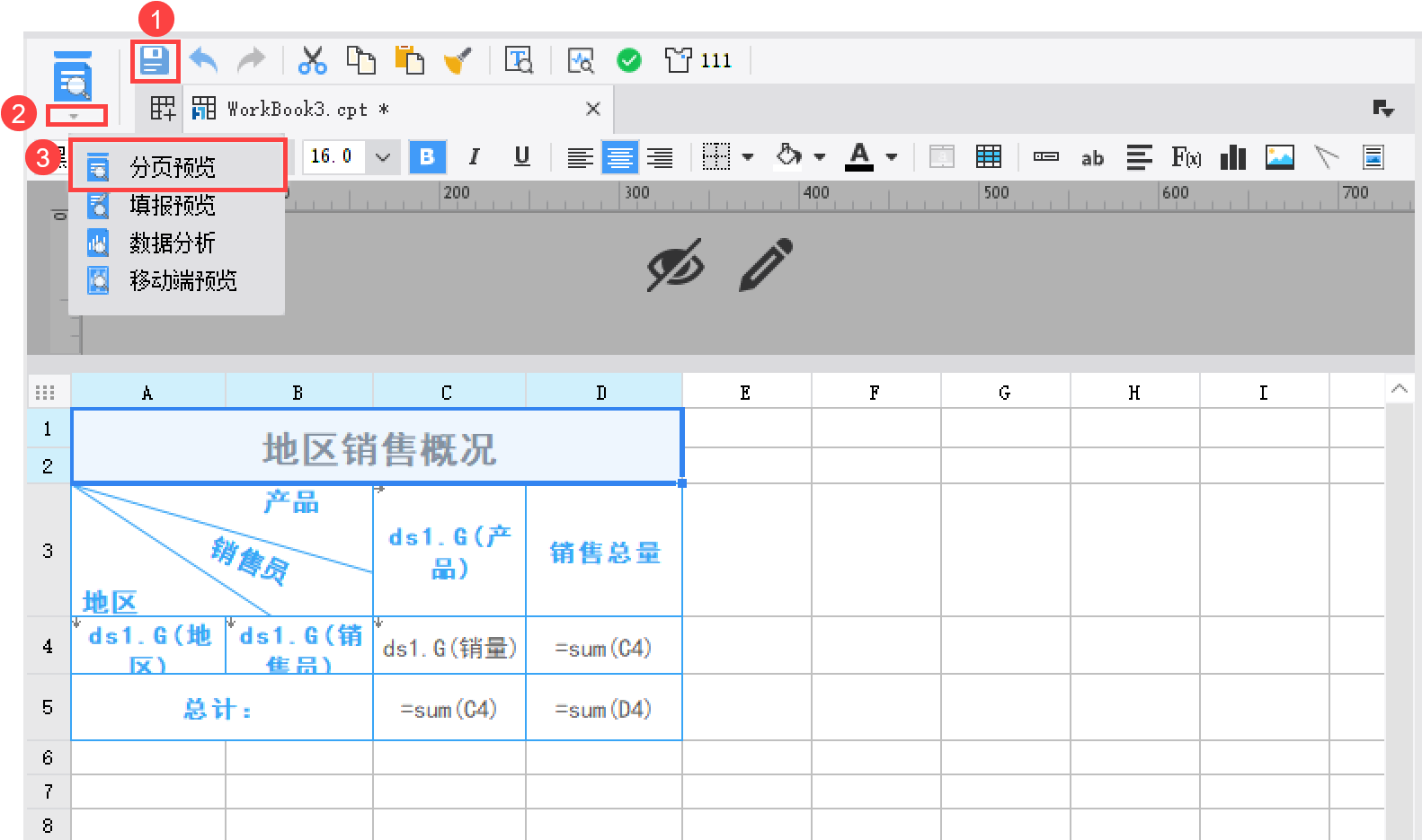Screen dimensions: 1422x840
Task: Select the =sum(D4) cell
Action: click(x=604, y=708)
